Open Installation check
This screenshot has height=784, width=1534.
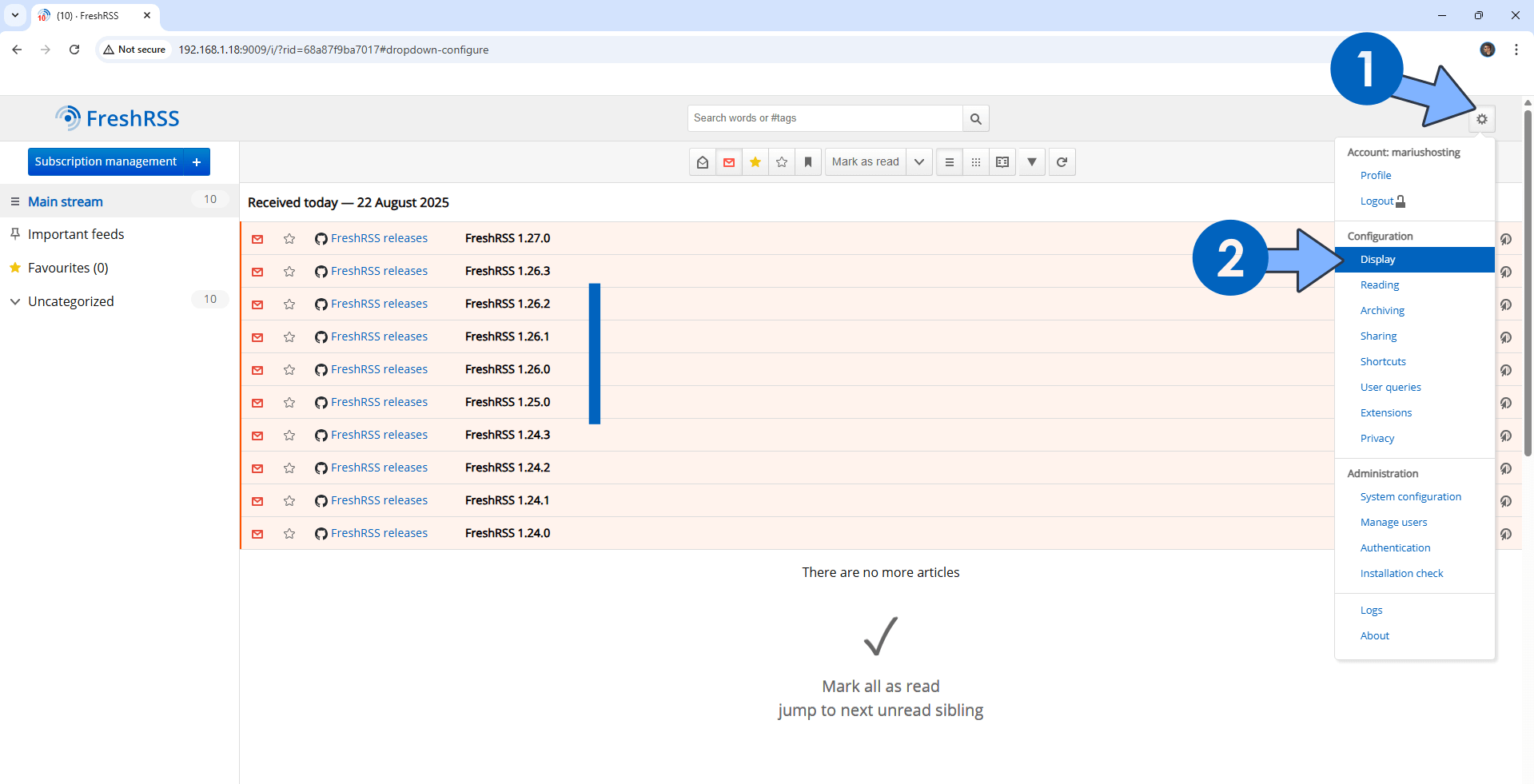coord(1401,574)
